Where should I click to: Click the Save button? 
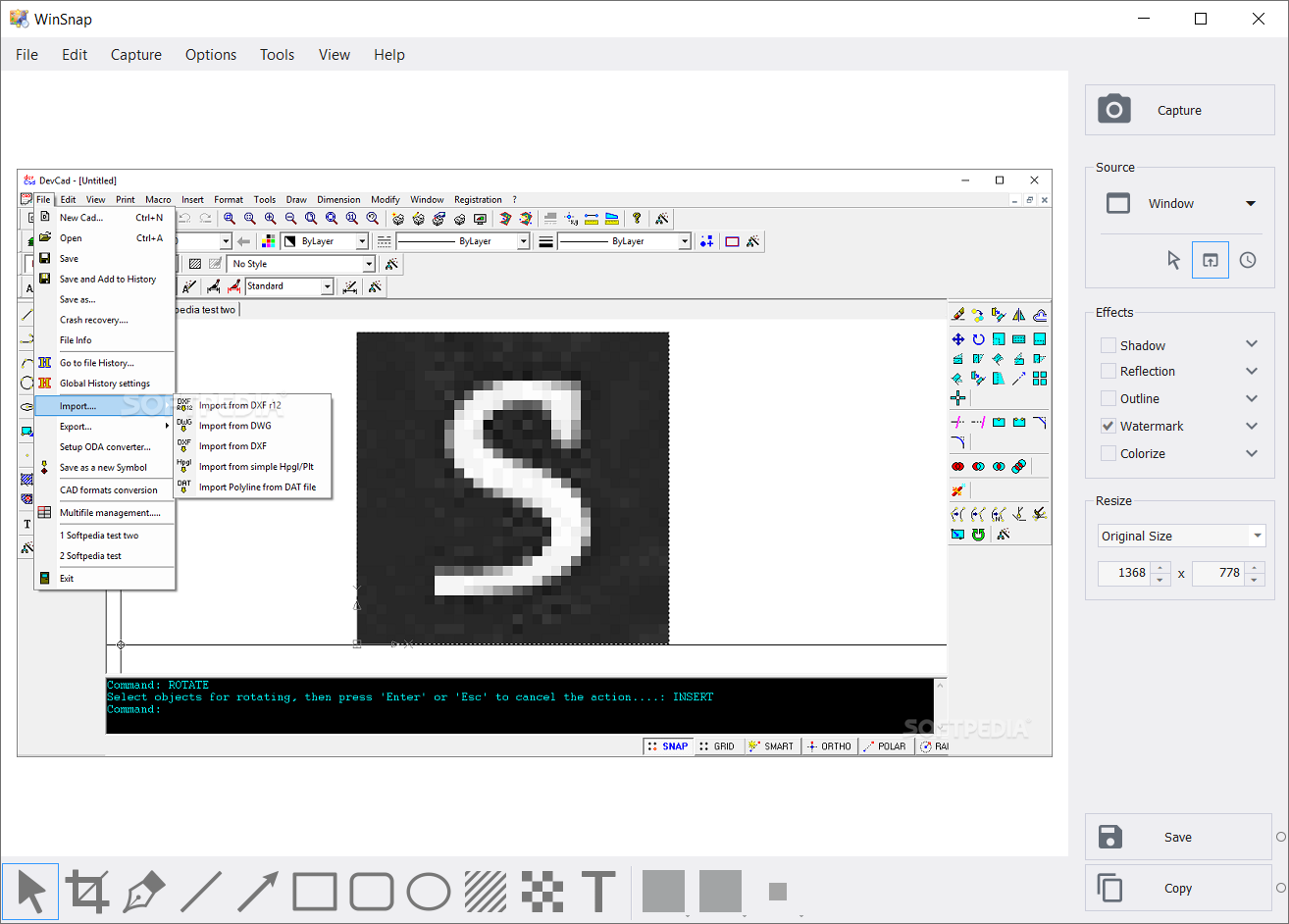(x=1178, y=837)
